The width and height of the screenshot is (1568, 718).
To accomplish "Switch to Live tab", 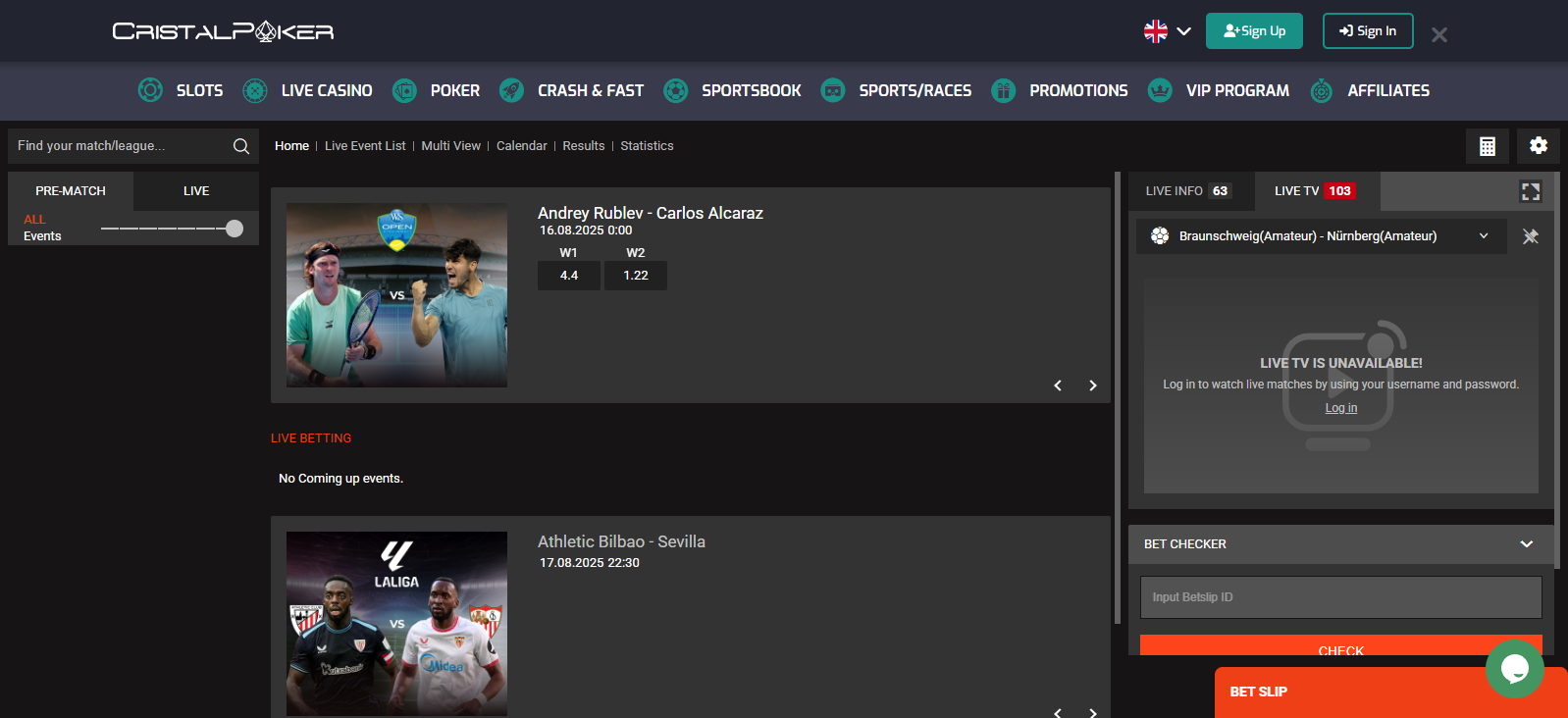I will coord(196,191).
